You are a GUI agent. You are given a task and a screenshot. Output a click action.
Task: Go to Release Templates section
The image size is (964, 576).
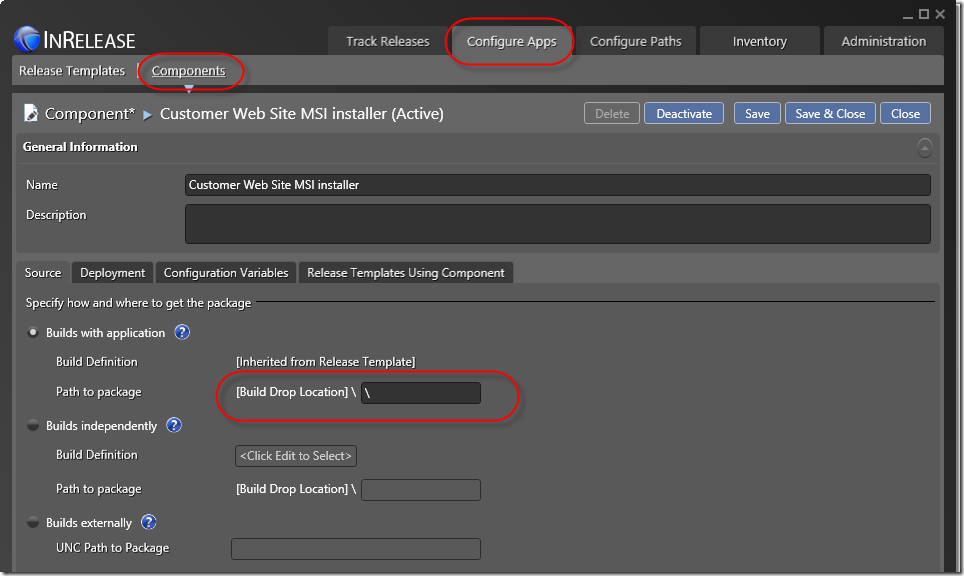pos(72,71)
